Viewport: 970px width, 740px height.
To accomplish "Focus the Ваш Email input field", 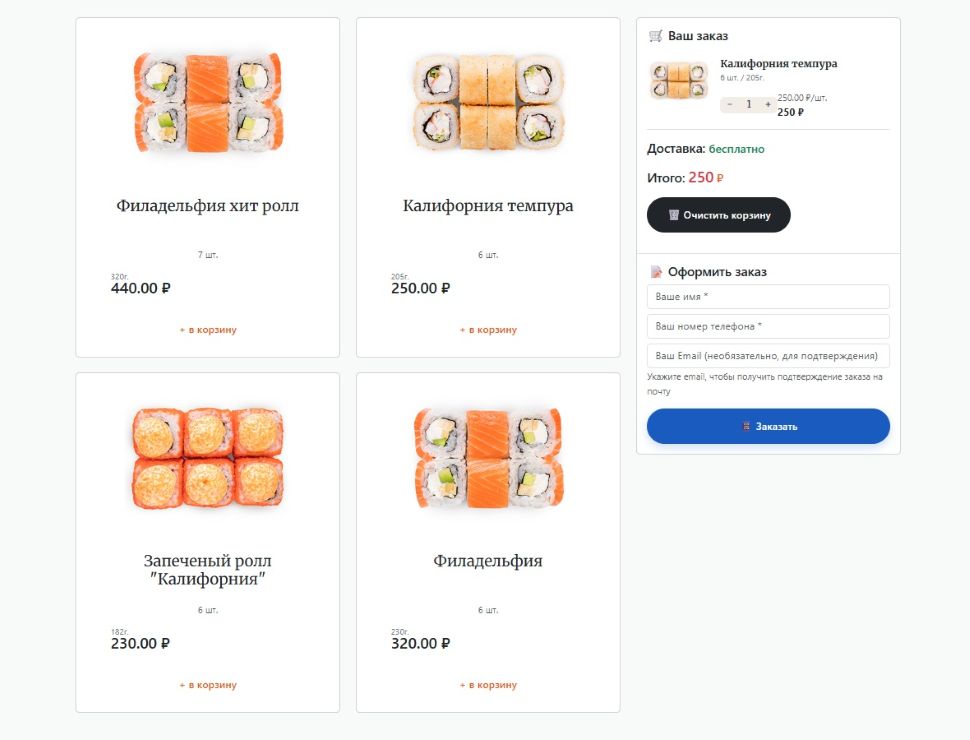I will [x=768, y=356].
